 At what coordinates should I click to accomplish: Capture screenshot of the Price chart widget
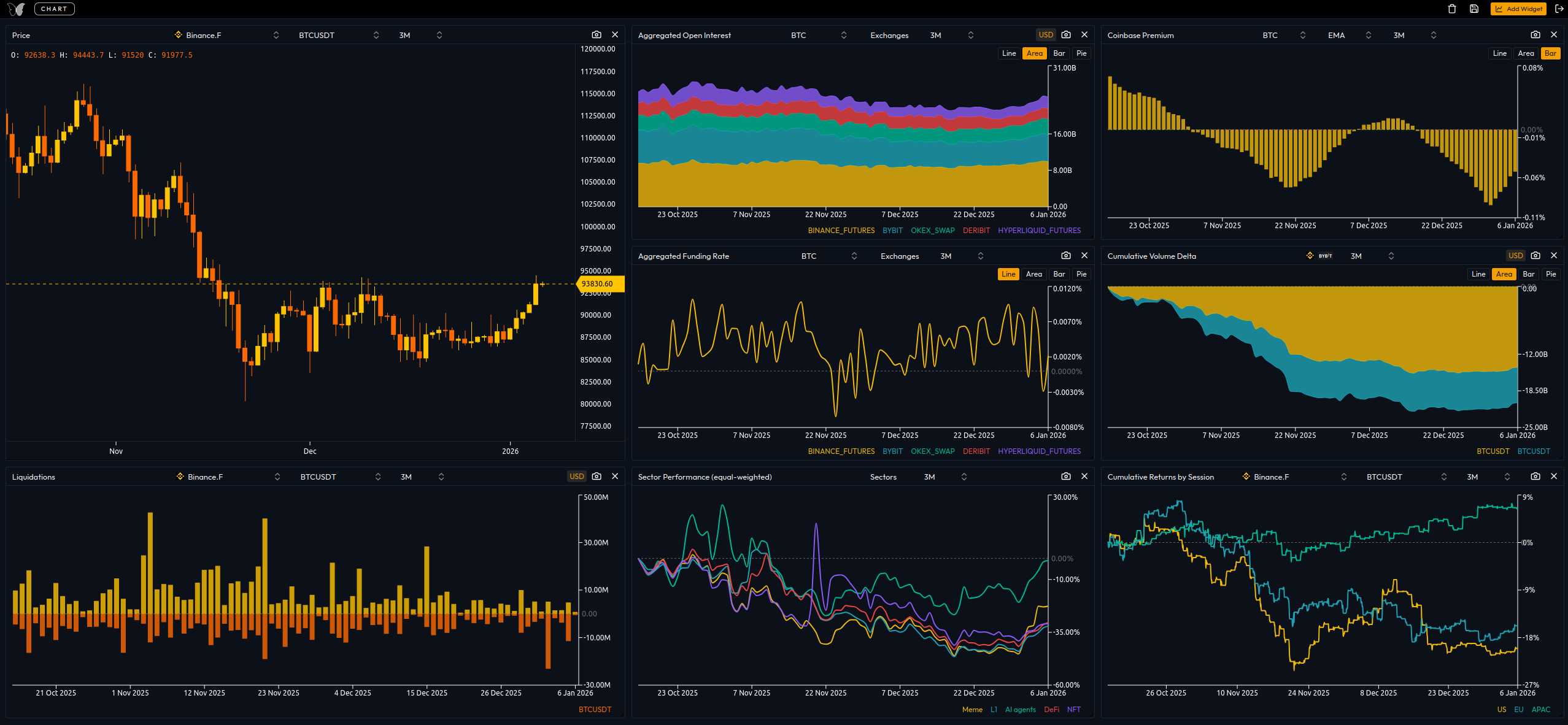[x=596, y=35]
